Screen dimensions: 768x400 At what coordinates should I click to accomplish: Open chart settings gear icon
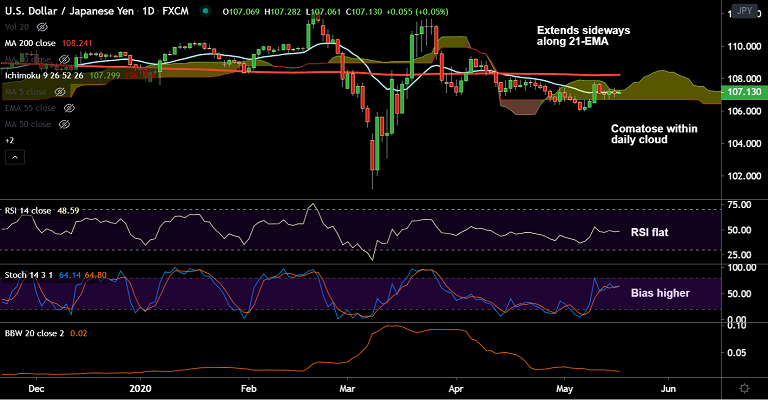click(x=744, y=388)
